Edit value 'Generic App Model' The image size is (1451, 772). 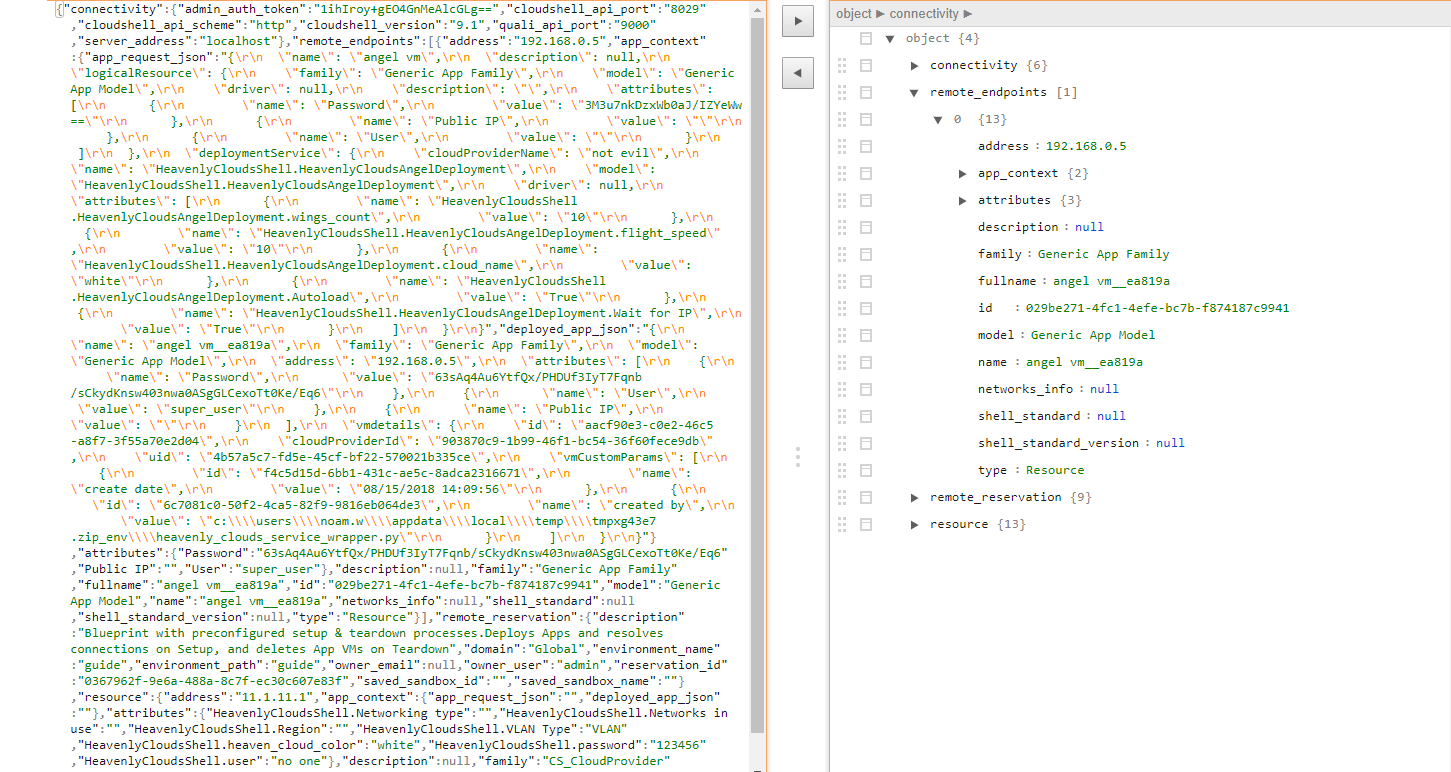1092,335
